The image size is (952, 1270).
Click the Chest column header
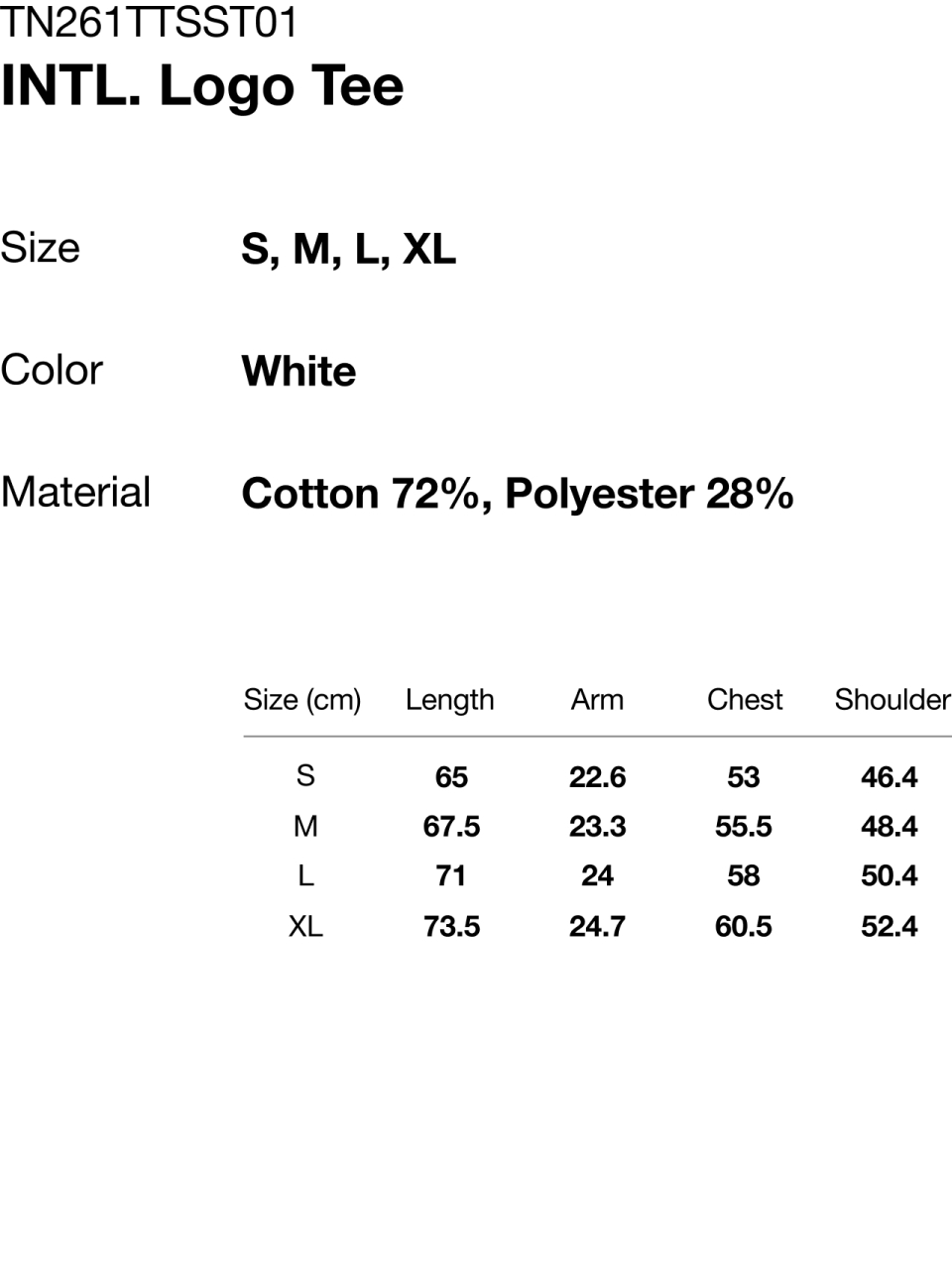click(x=744, y=700)
